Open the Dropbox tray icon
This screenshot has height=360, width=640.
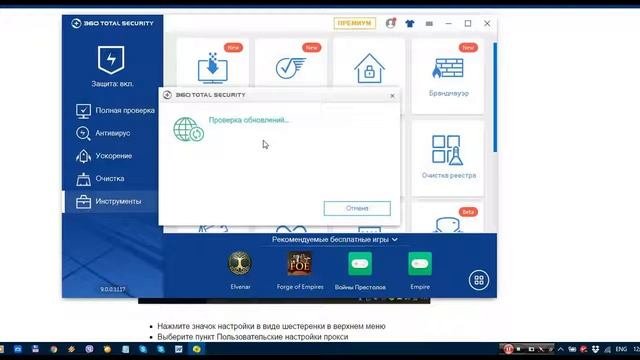[x=596, y=349]
